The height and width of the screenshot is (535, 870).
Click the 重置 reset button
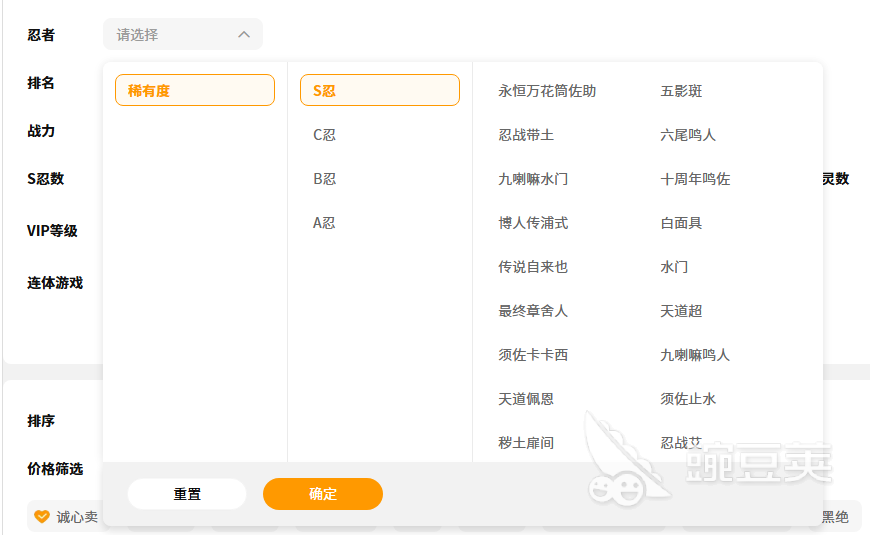(x=187, y=494)
